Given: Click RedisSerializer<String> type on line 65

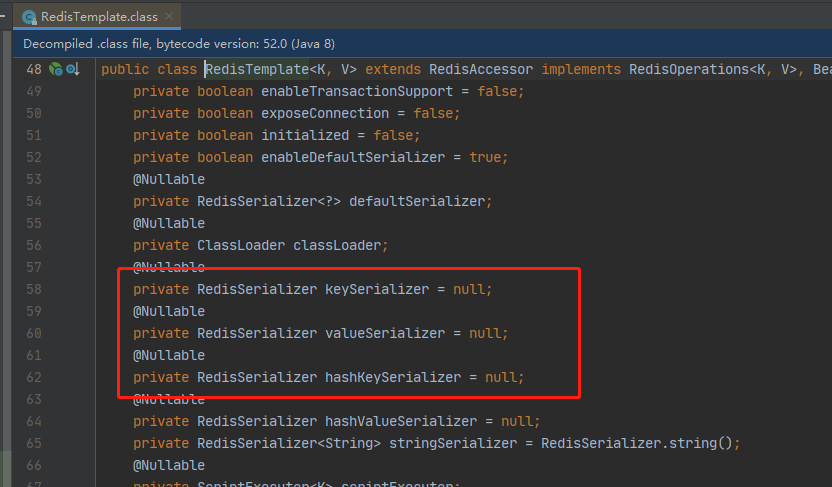Looking at the screenshot, I should [289, 443].
